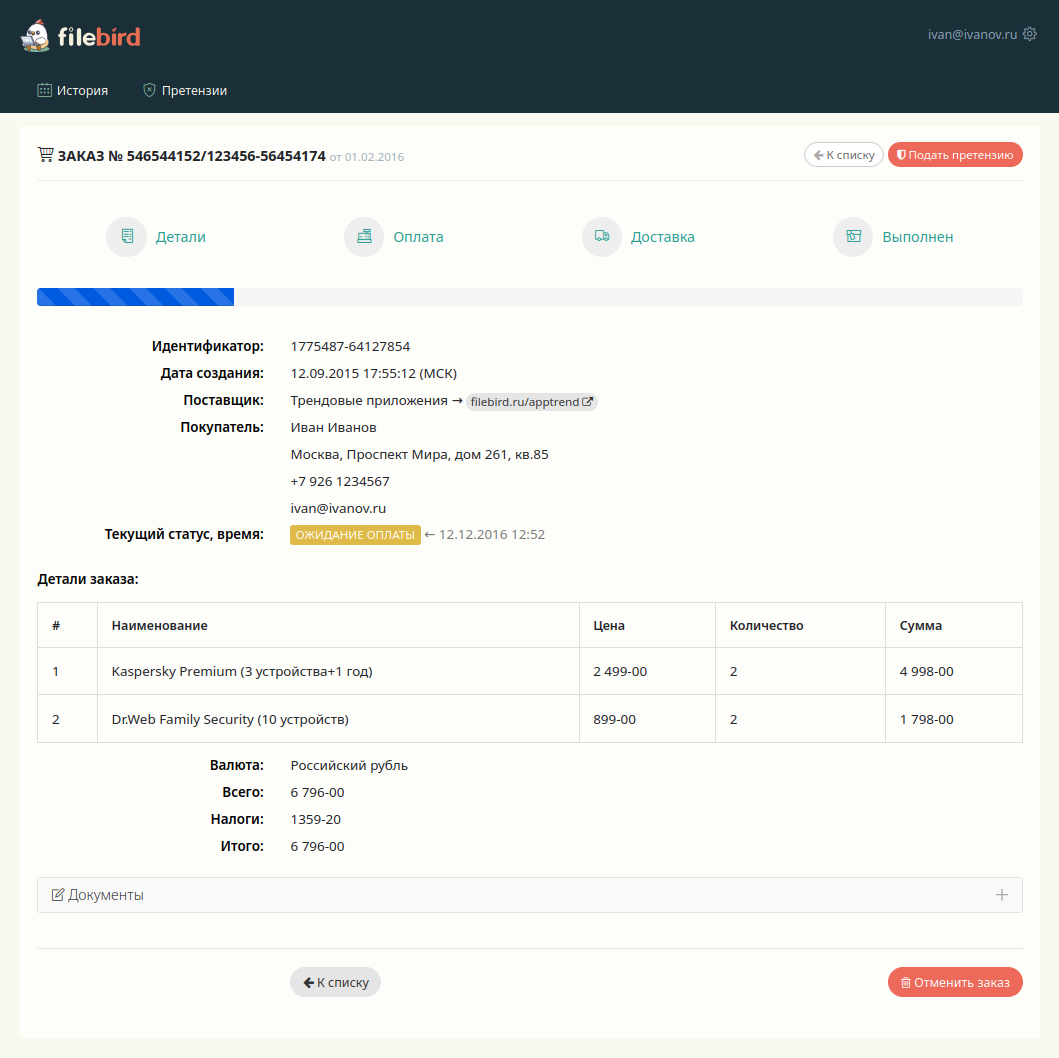Click the Filebird bird logo
1059x1058 pixels.
click(35, 37)
